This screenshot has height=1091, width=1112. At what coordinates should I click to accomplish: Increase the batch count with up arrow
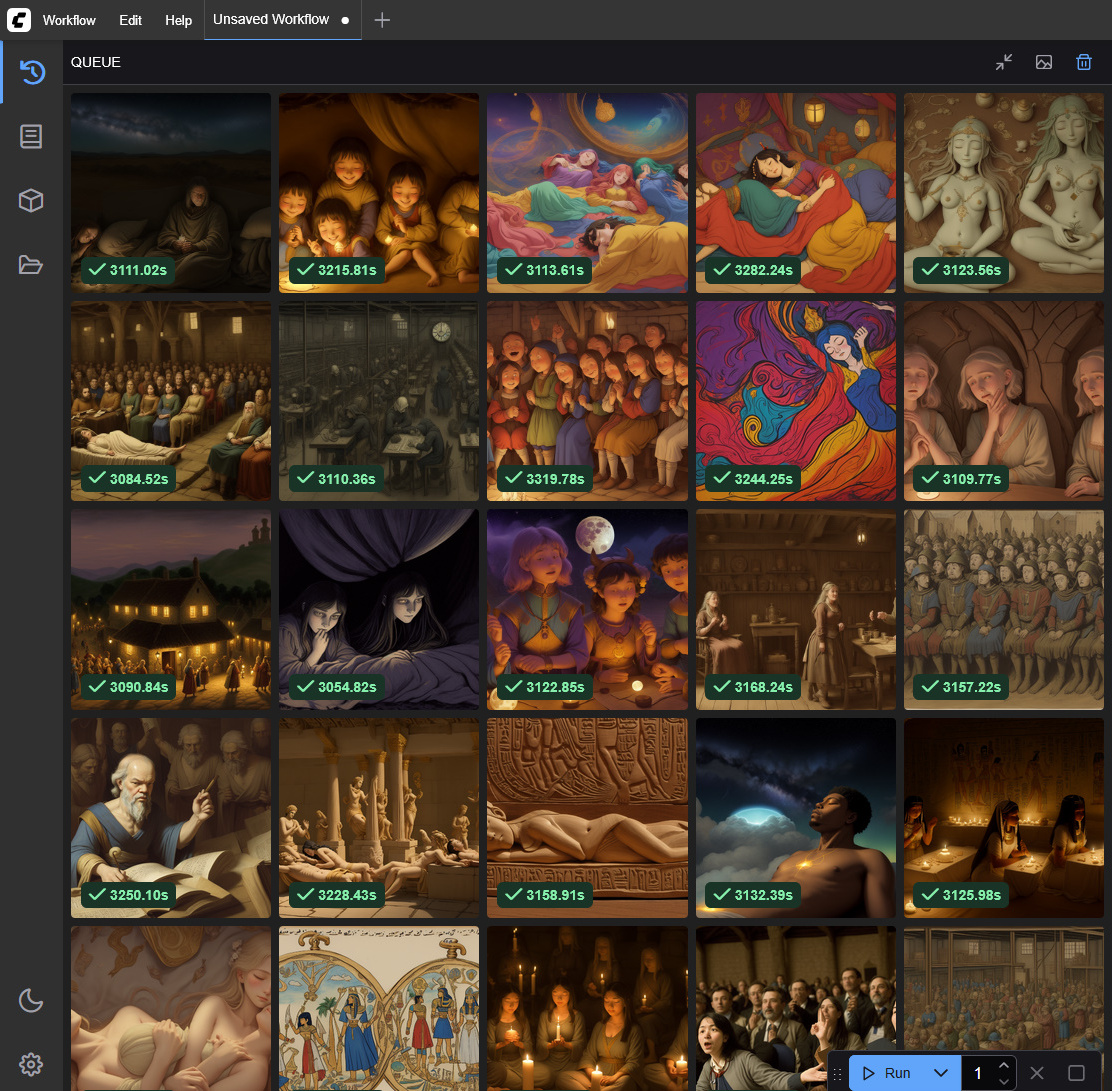click(x=1003, y=1065)
